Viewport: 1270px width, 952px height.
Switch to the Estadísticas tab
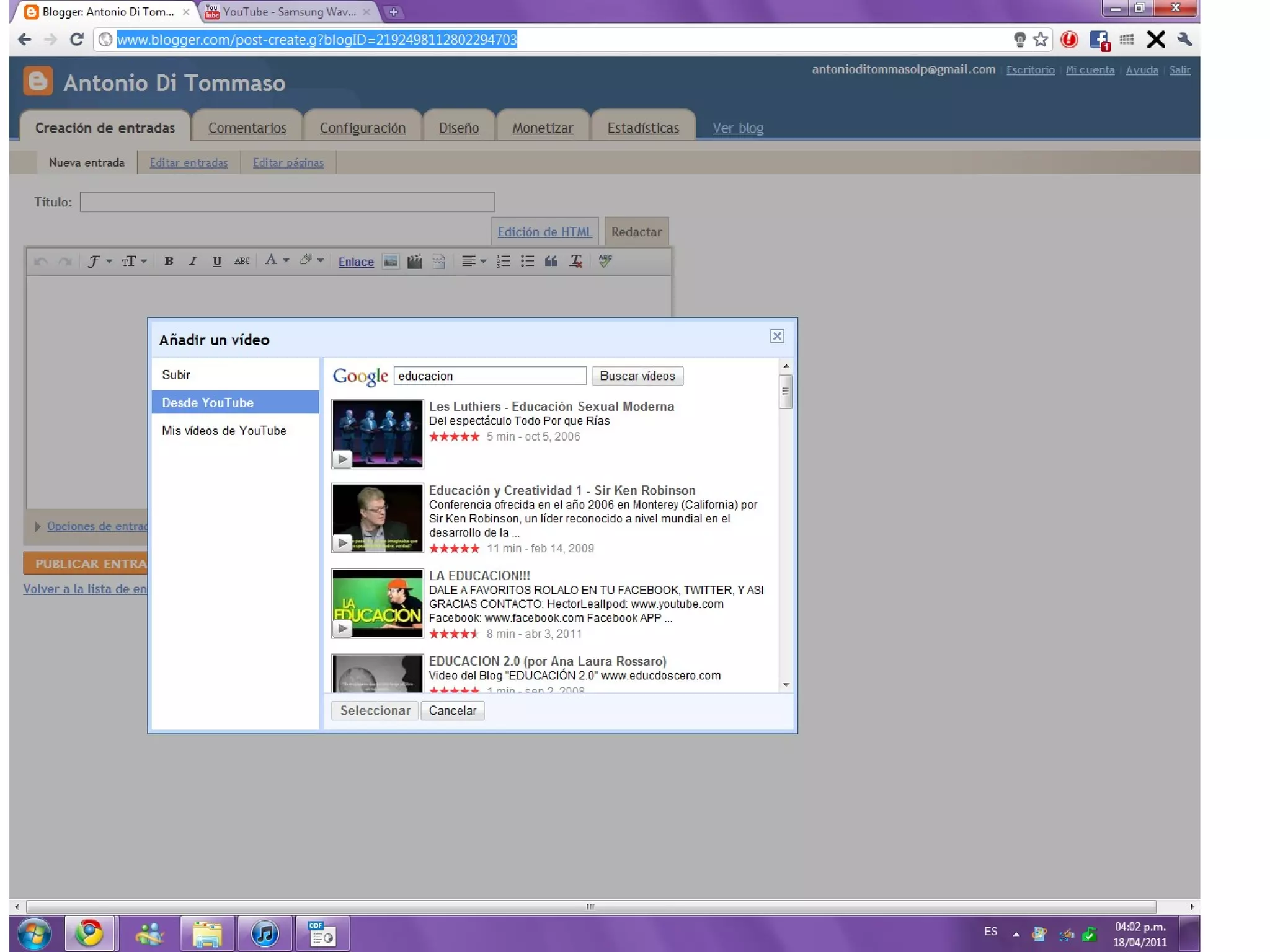[x=642, y=128]
